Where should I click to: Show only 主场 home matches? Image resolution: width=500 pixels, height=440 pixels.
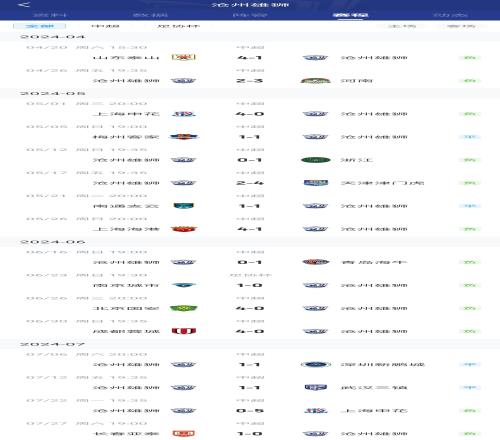pos(402,26)
